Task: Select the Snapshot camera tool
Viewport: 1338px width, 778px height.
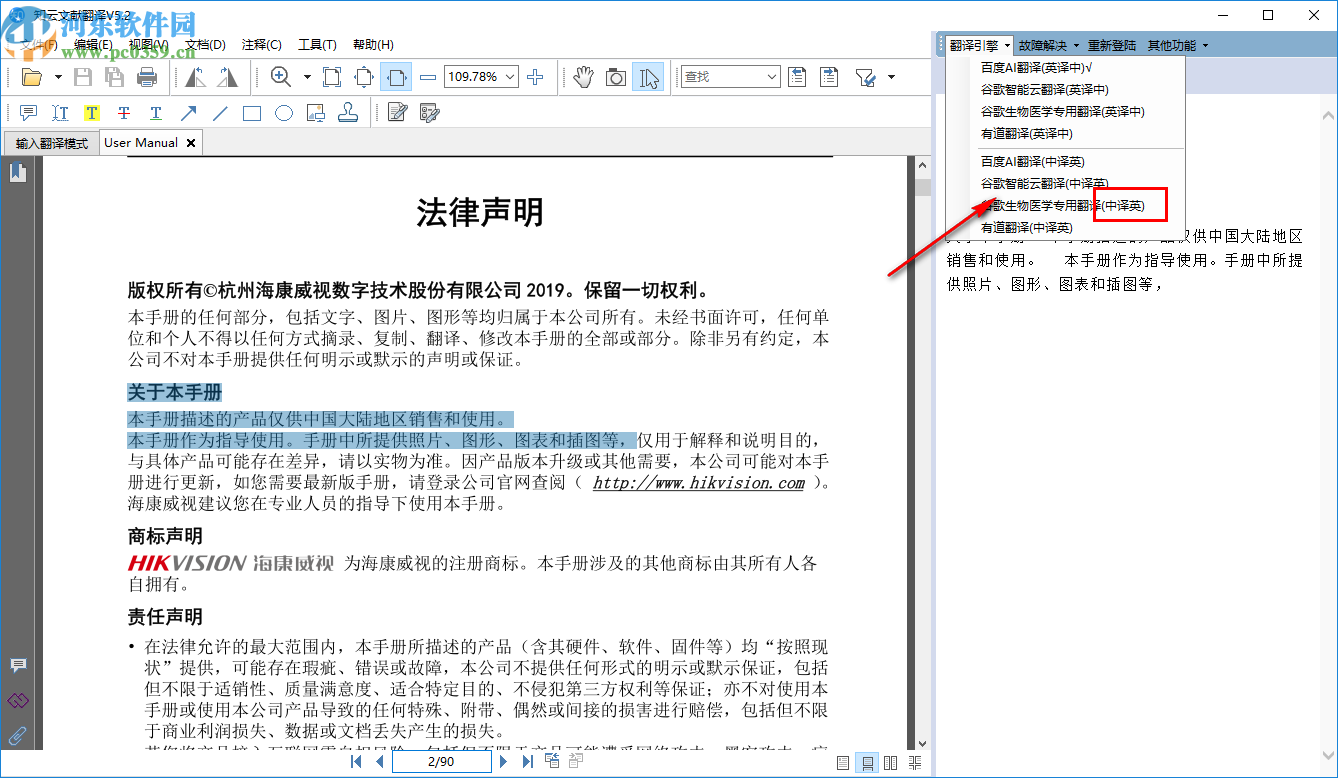Action: 616,77
